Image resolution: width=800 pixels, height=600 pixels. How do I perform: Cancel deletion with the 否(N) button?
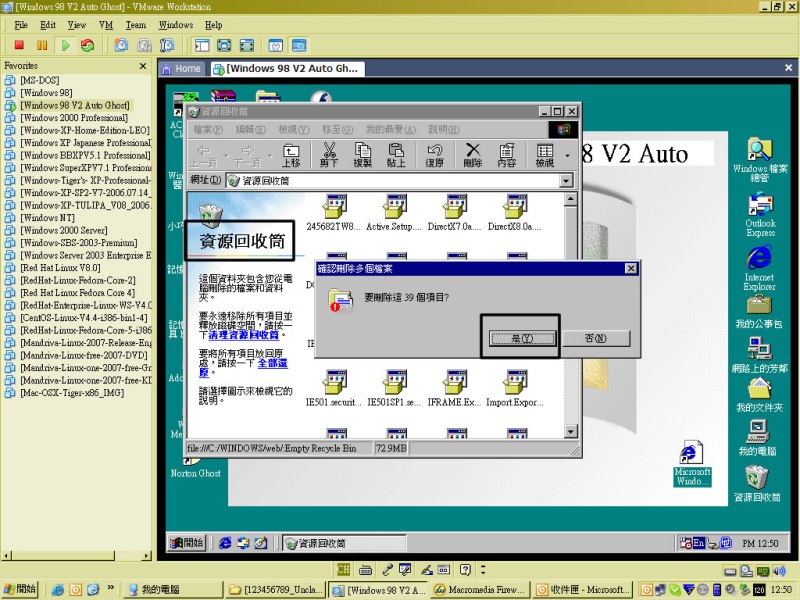pyautogui.click(x=595, y=338)
